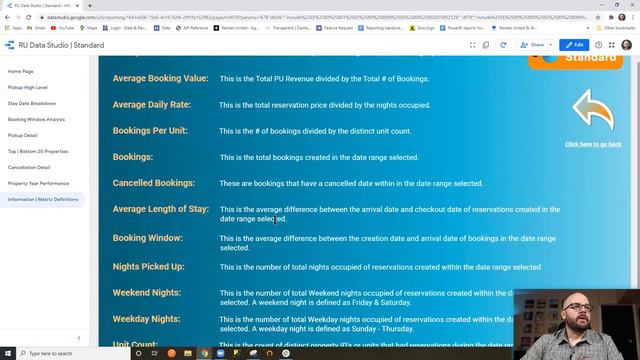This screenshot has height=360, width=640.
Task: Click the 'Nights Picked Up:' heading
Action: [x=149, y=267]
